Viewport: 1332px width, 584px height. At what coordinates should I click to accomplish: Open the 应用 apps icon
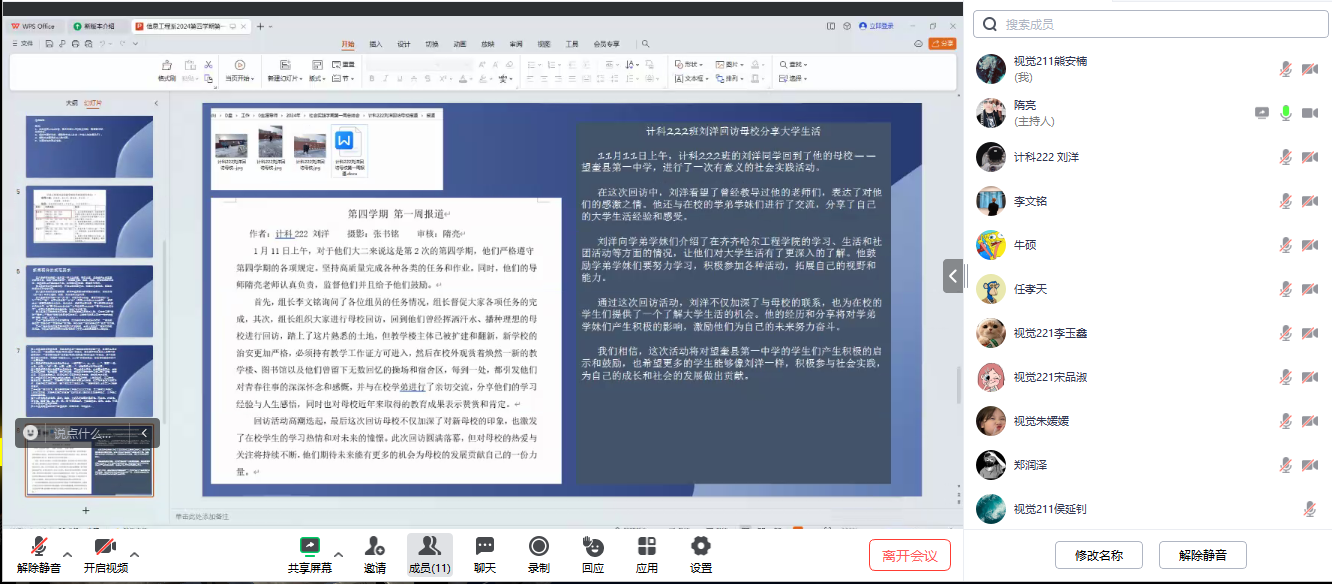pos(647,546)
